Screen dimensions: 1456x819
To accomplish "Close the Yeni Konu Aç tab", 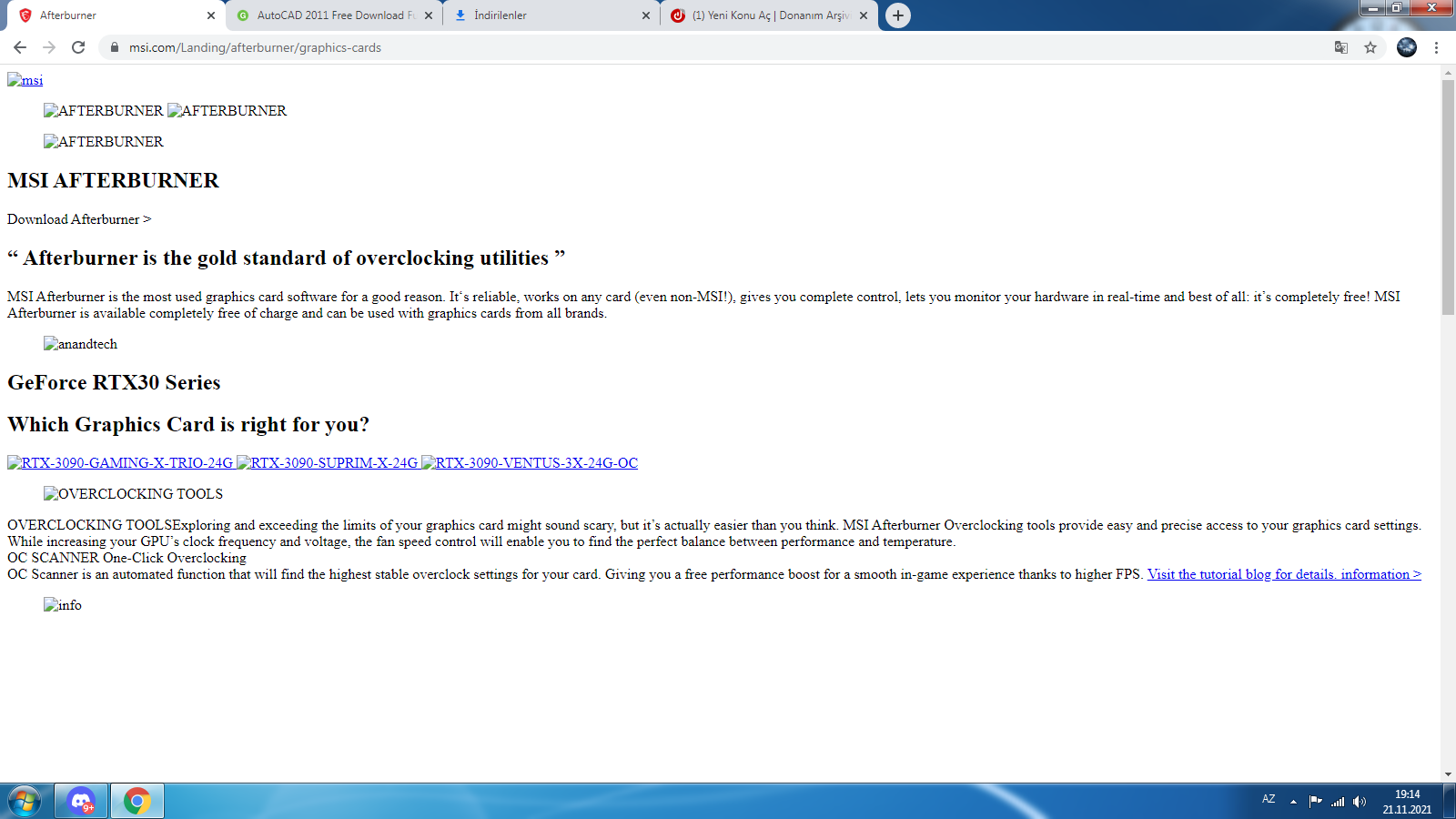I will click(864, 15).
